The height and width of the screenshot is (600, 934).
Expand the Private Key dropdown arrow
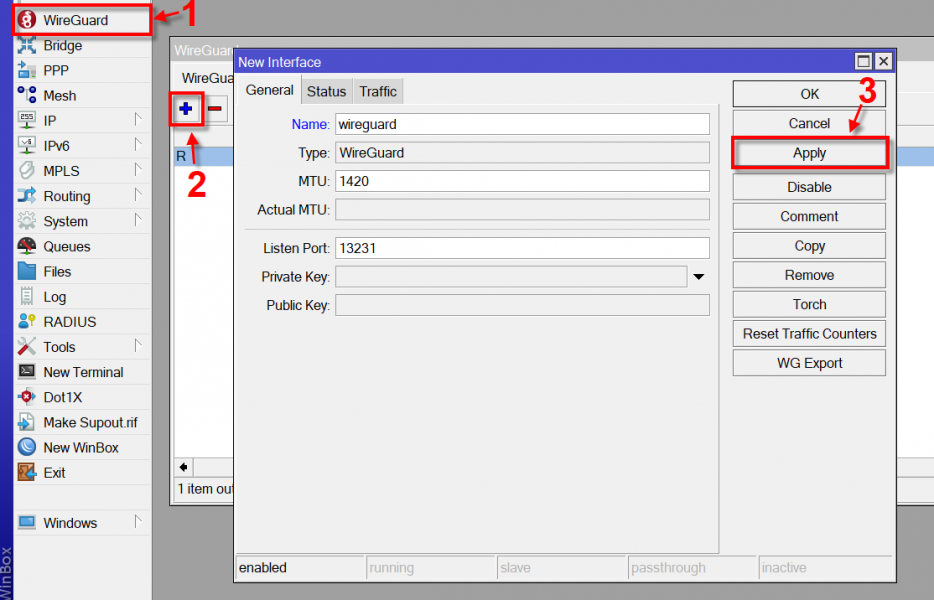[699, 276]
